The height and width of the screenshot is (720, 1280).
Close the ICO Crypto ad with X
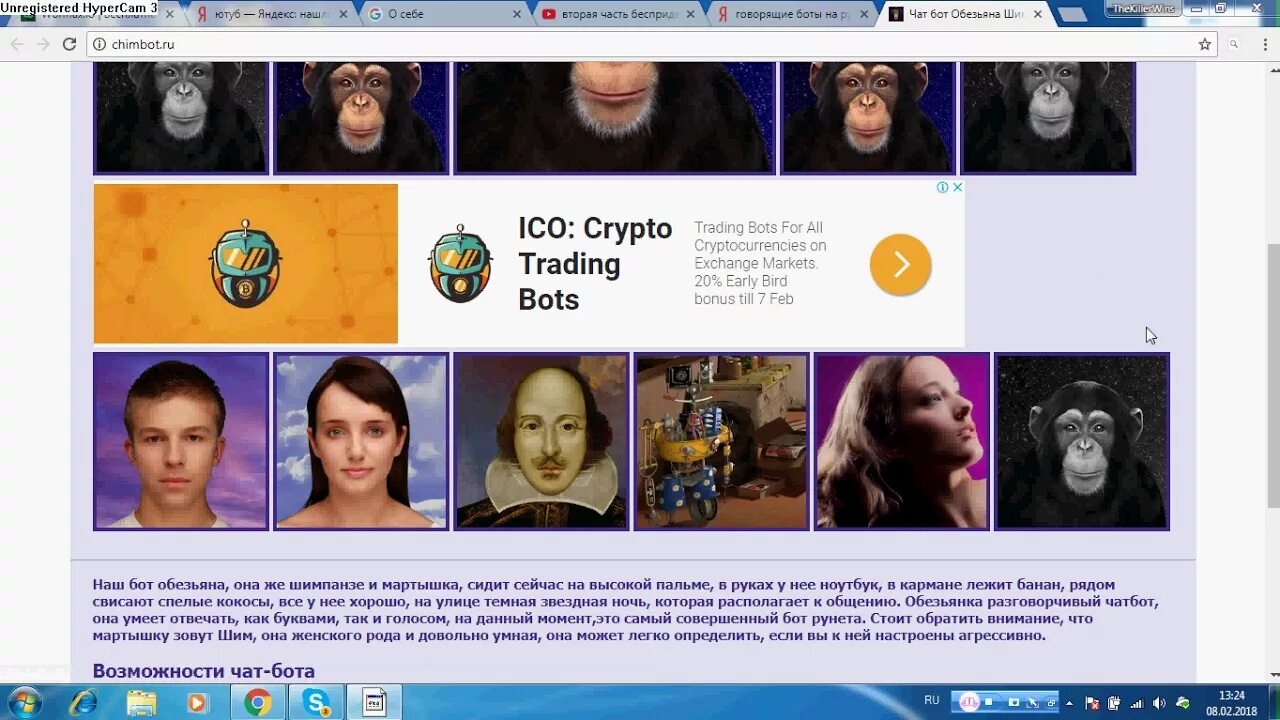click(957, 187)
